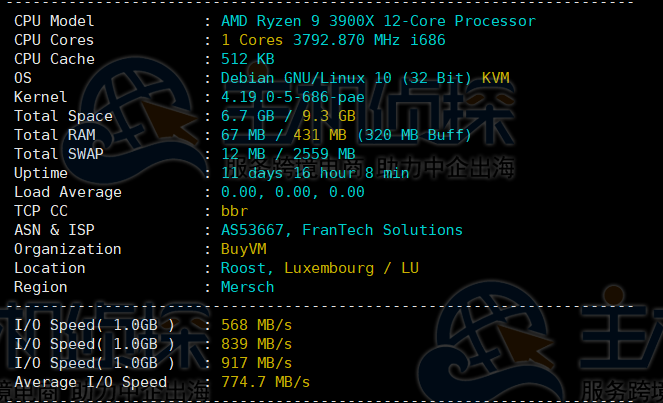Image resolution: width=663 pixels, height=403 pixels.
Task: Select the 512 KB CPU cache value
Action: click(247, 59)
